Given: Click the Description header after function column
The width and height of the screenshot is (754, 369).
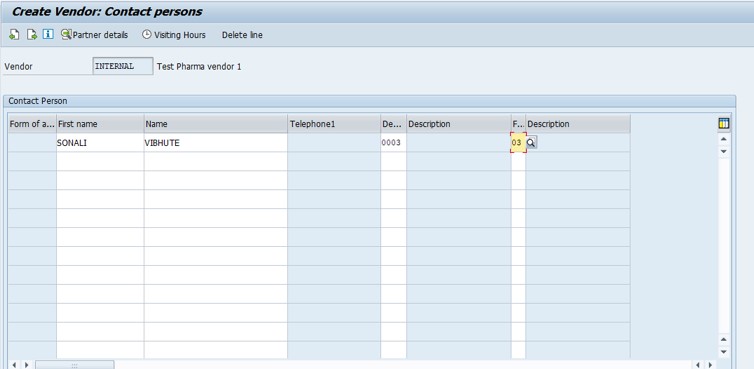Looking at the screenshot, I should pyautogui.click(x=578, y=124).
